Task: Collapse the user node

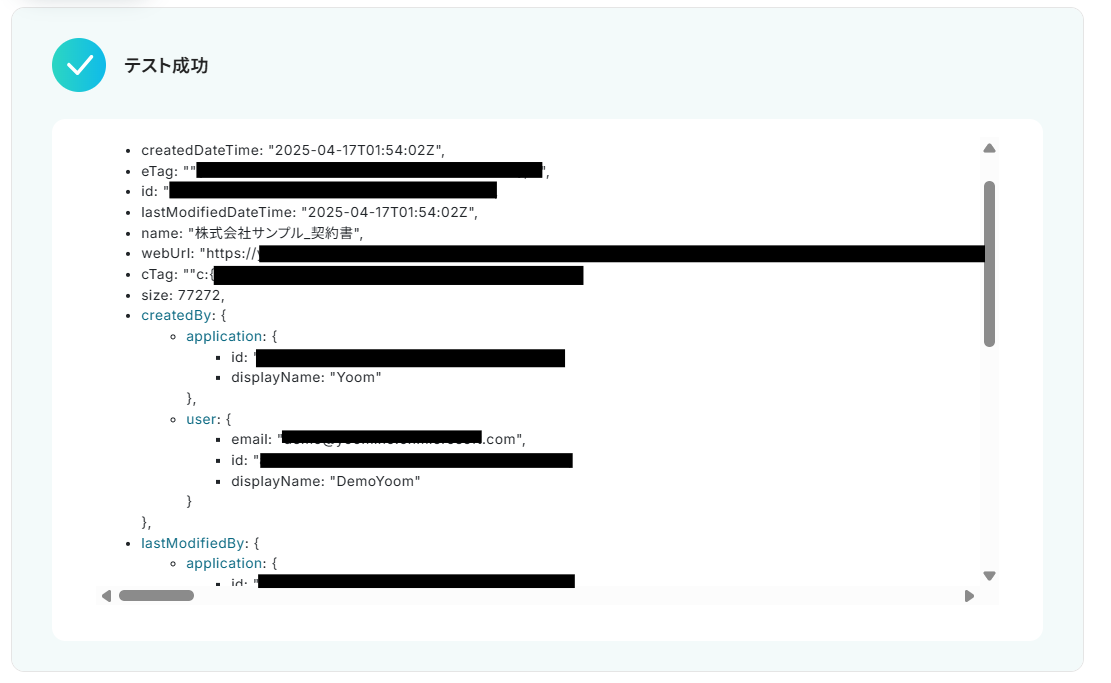Action: (201, 419)
